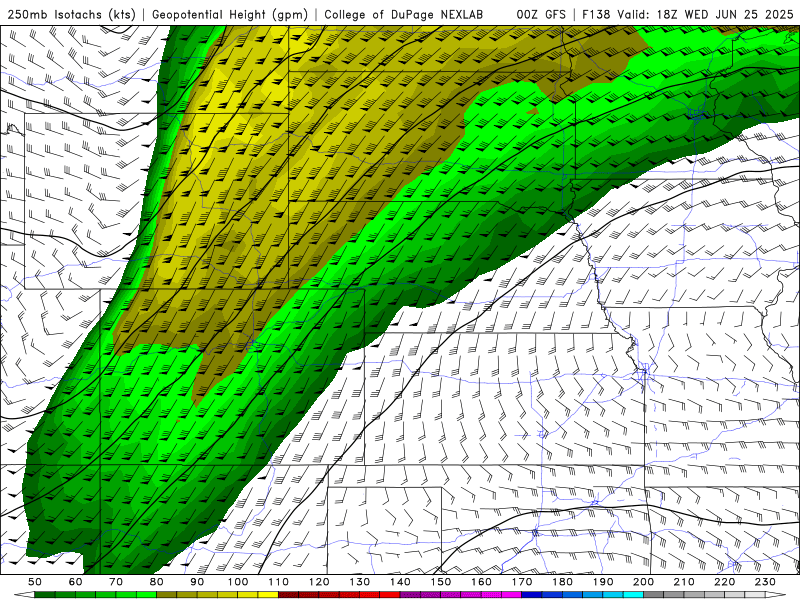
Task: Click the 170 label on the color bar
Action: coord(522,582)
